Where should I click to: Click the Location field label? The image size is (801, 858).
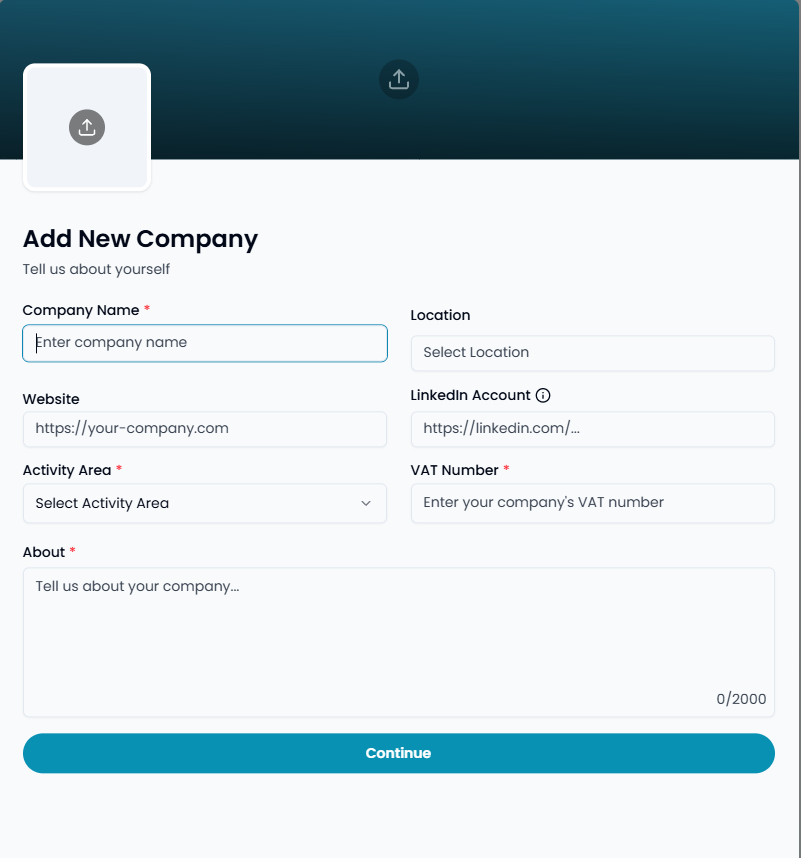pos(440,315)
